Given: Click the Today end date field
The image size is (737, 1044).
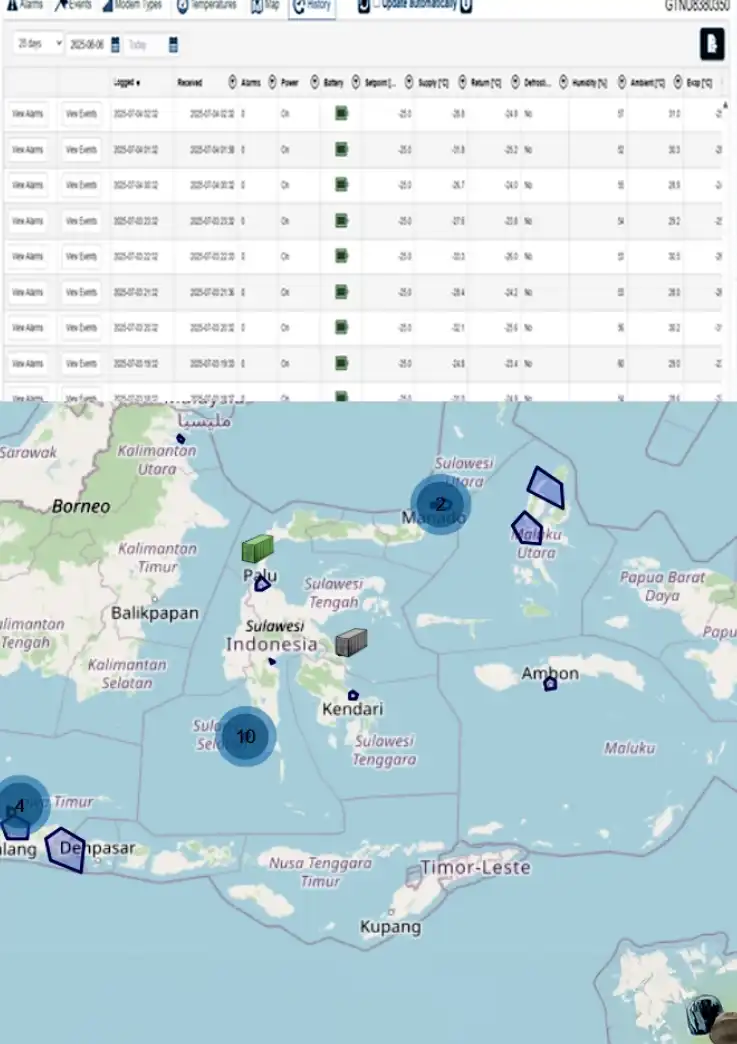Looking at the screenshot, I should [x=145, y=44].
